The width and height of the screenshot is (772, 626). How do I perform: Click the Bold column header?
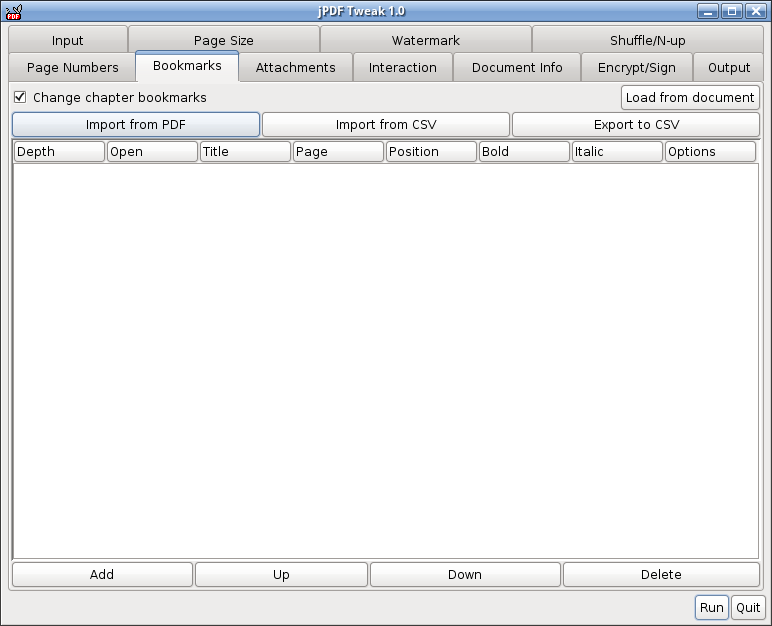[x=524, y=151]
